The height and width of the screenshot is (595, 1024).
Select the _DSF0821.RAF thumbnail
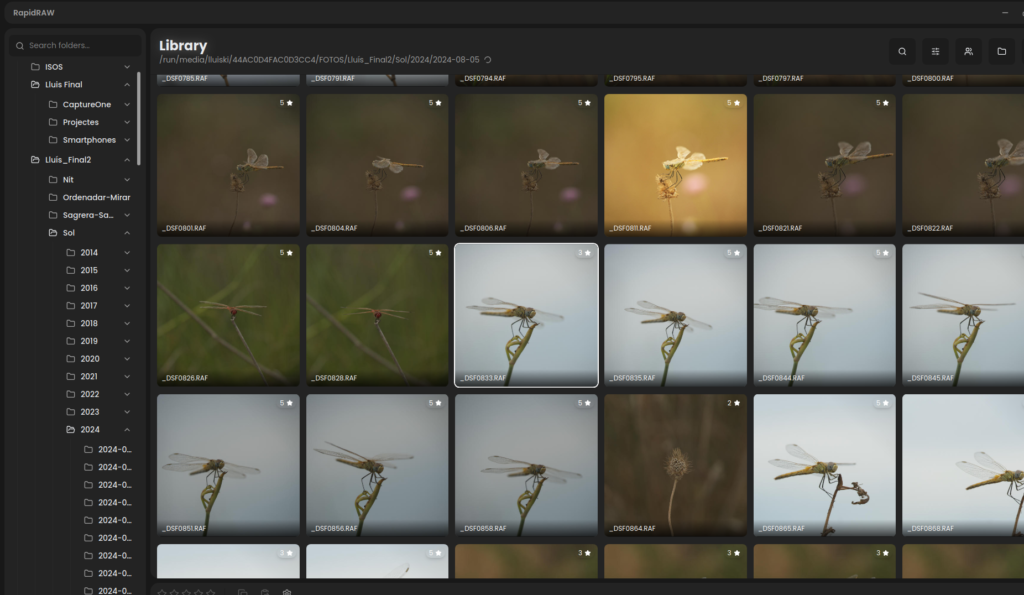(x=824, y=165)
